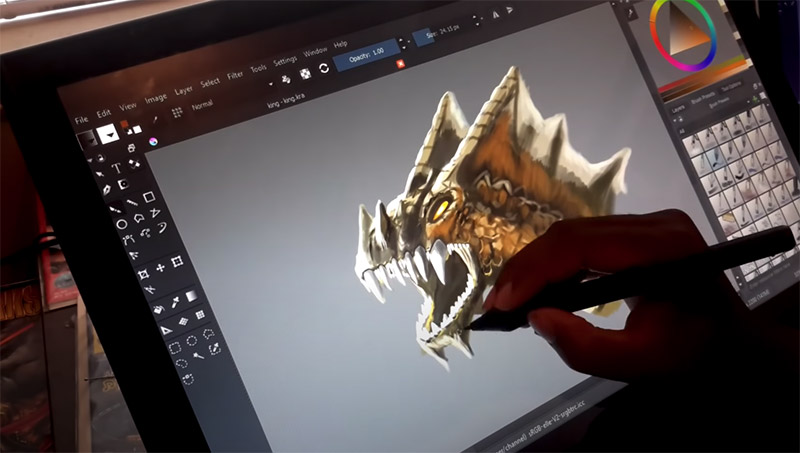Increase brush size with stepper arrow
The image size is (800, 453).
click(x=476, y=17)
